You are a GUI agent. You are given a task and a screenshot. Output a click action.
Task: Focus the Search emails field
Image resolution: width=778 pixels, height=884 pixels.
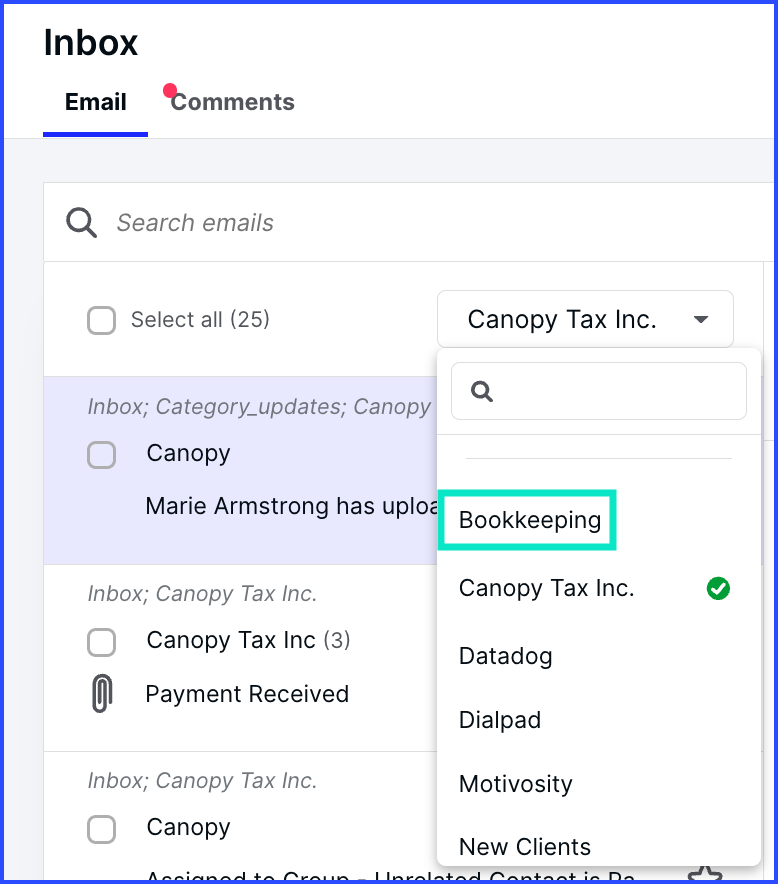coord(409,222)
